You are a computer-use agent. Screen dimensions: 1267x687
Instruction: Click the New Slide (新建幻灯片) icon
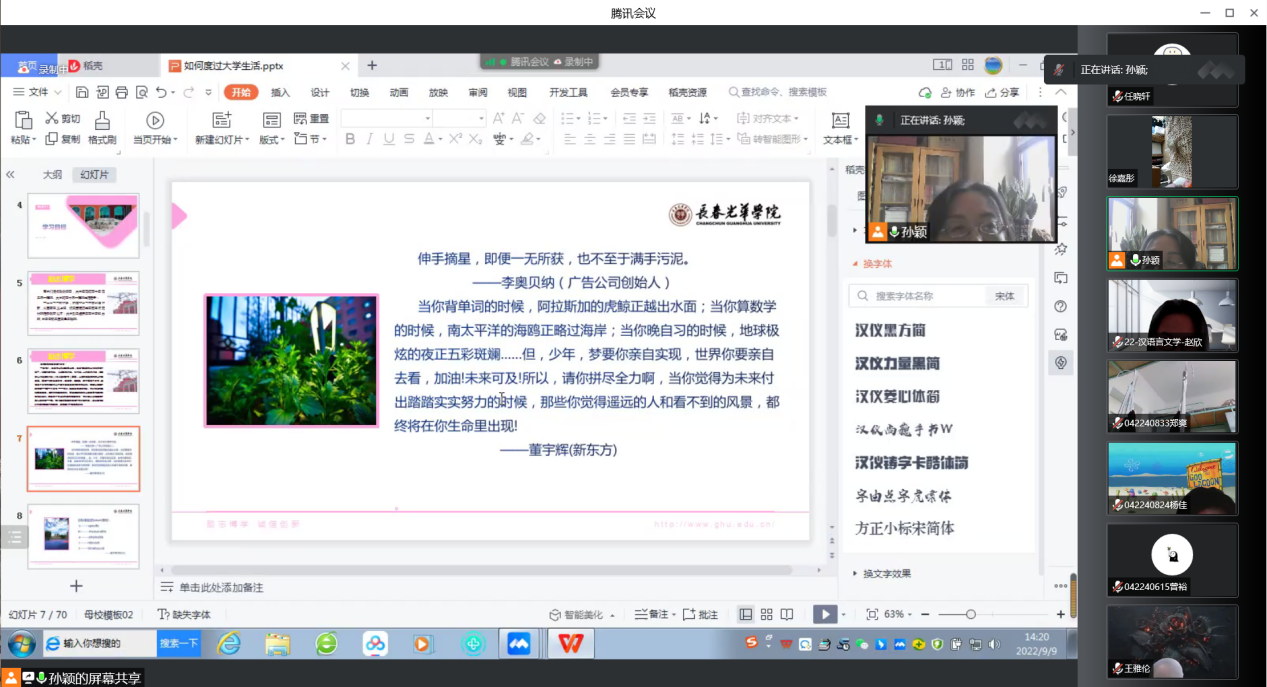(x=222, y=120)
